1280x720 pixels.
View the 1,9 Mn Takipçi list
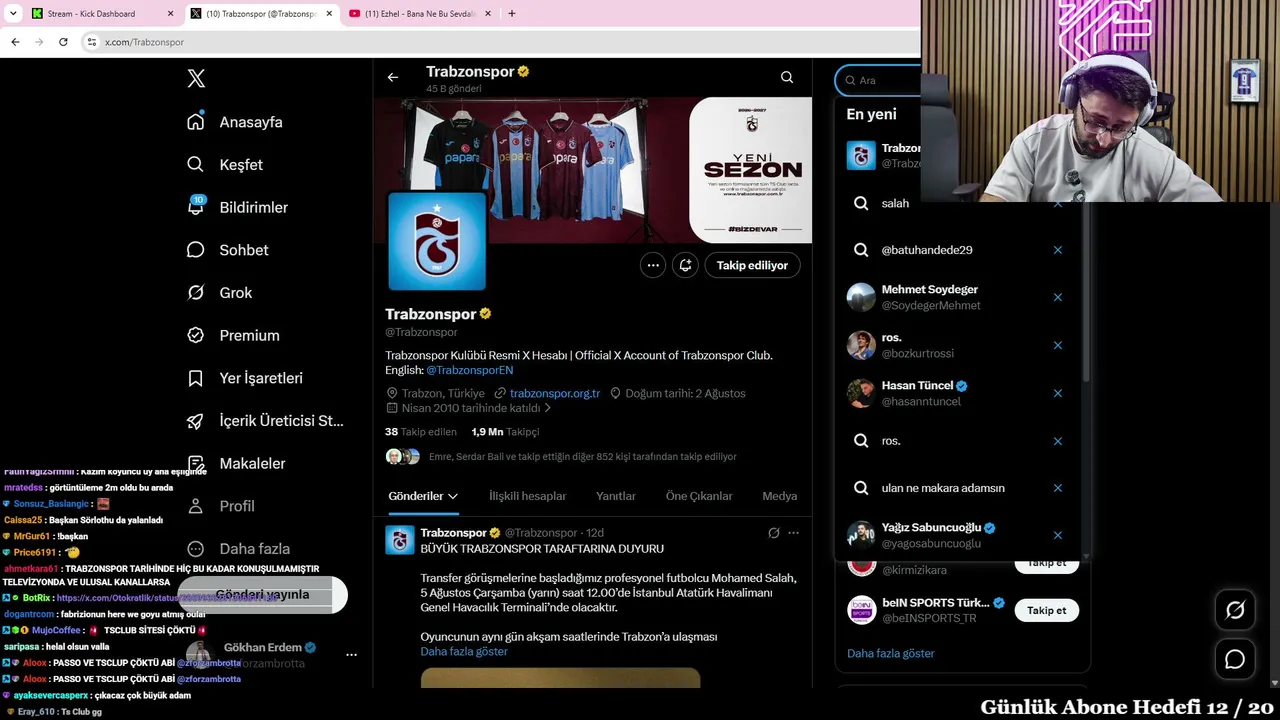(x=505, y=432)
